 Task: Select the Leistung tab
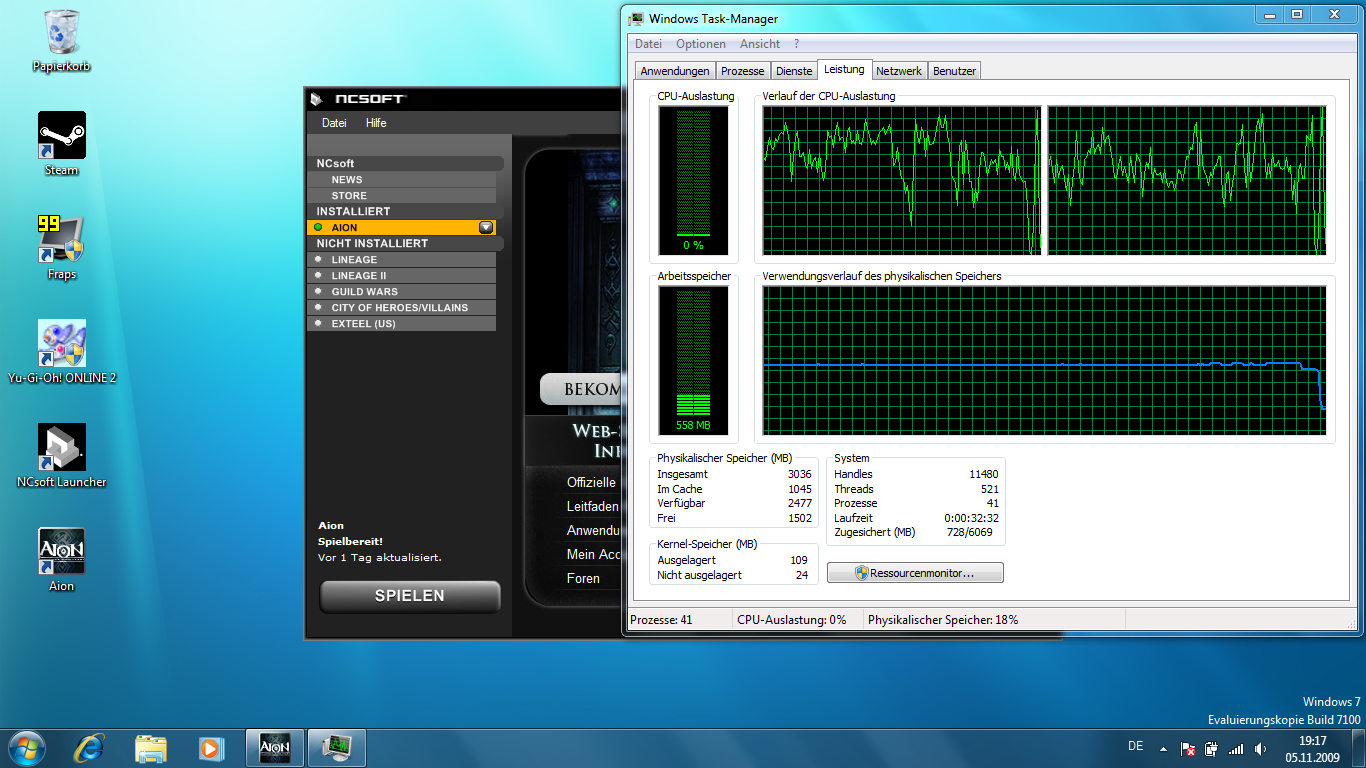pyautogui.click(x=845, y=69)
